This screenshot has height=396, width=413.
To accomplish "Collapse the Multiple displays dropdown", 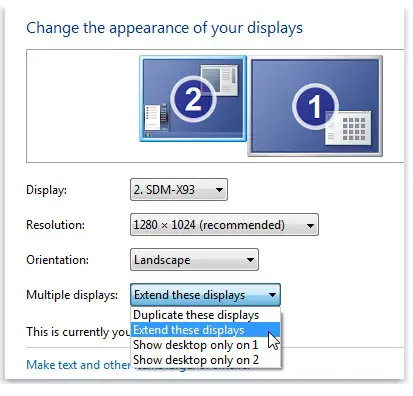I will click(205, 295).
